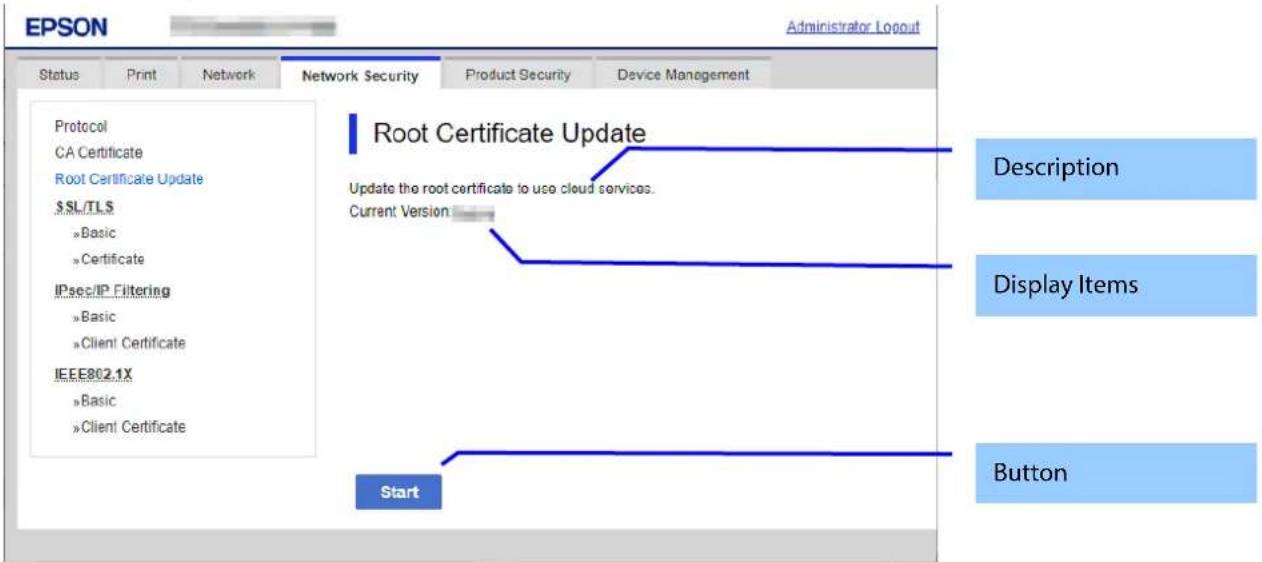Open Client Certificate under IEEE802.1X
Viewport: 1262px width, 562px height.
(x=129, y=427)
